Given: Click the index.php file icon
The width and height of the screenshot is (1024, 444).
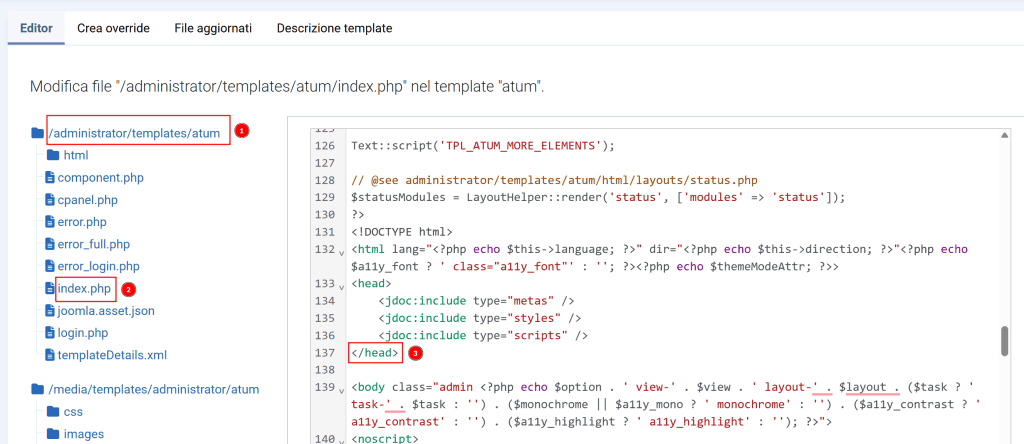Looking at the screenshot, I should (x=50, y=289).
